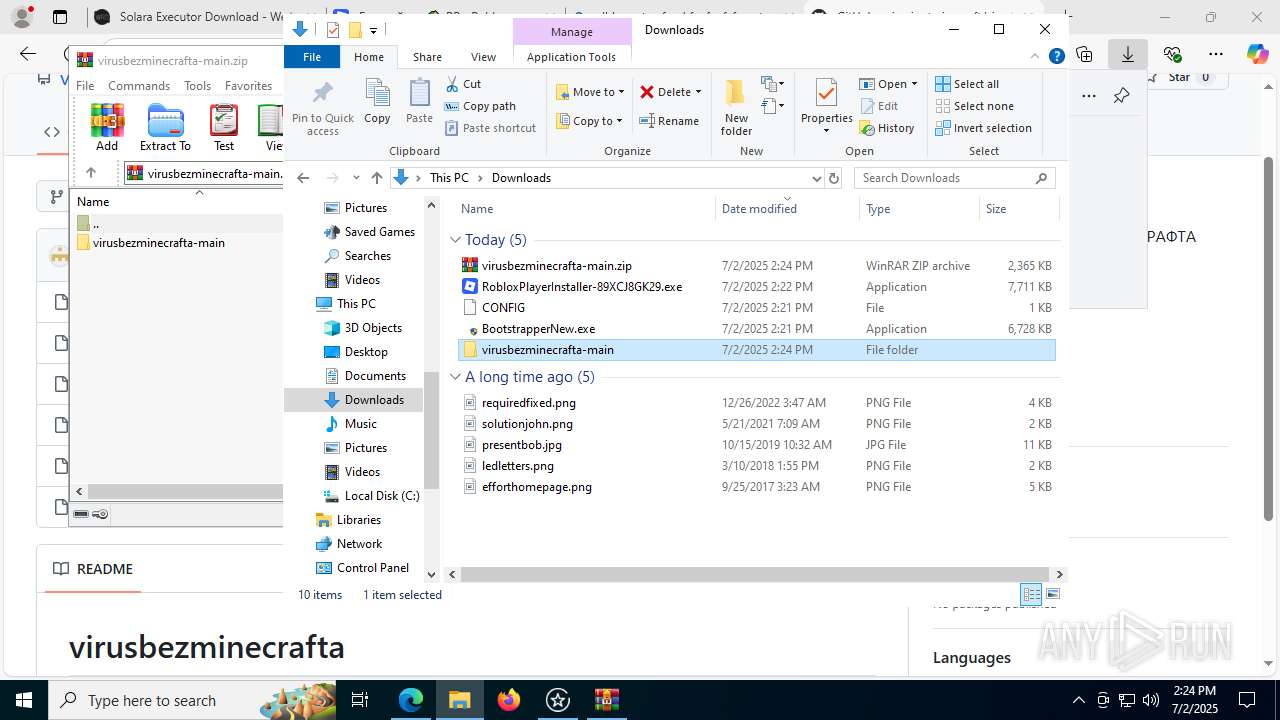This screenshot has width=1280, height=720.
Task: Click the Cut scissors command
Action: [463, 84]
